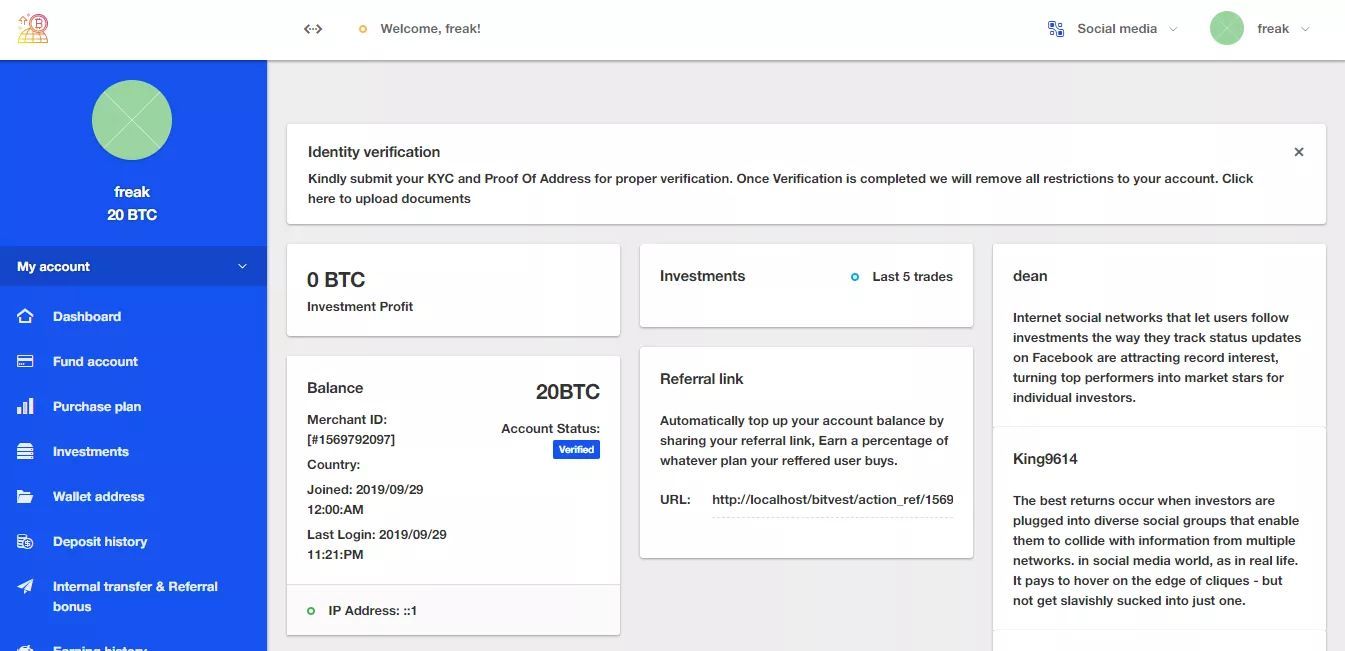The image size is (1345, 651).
Task: Click the Wallet address folder icon
Action: coord(26,496)
